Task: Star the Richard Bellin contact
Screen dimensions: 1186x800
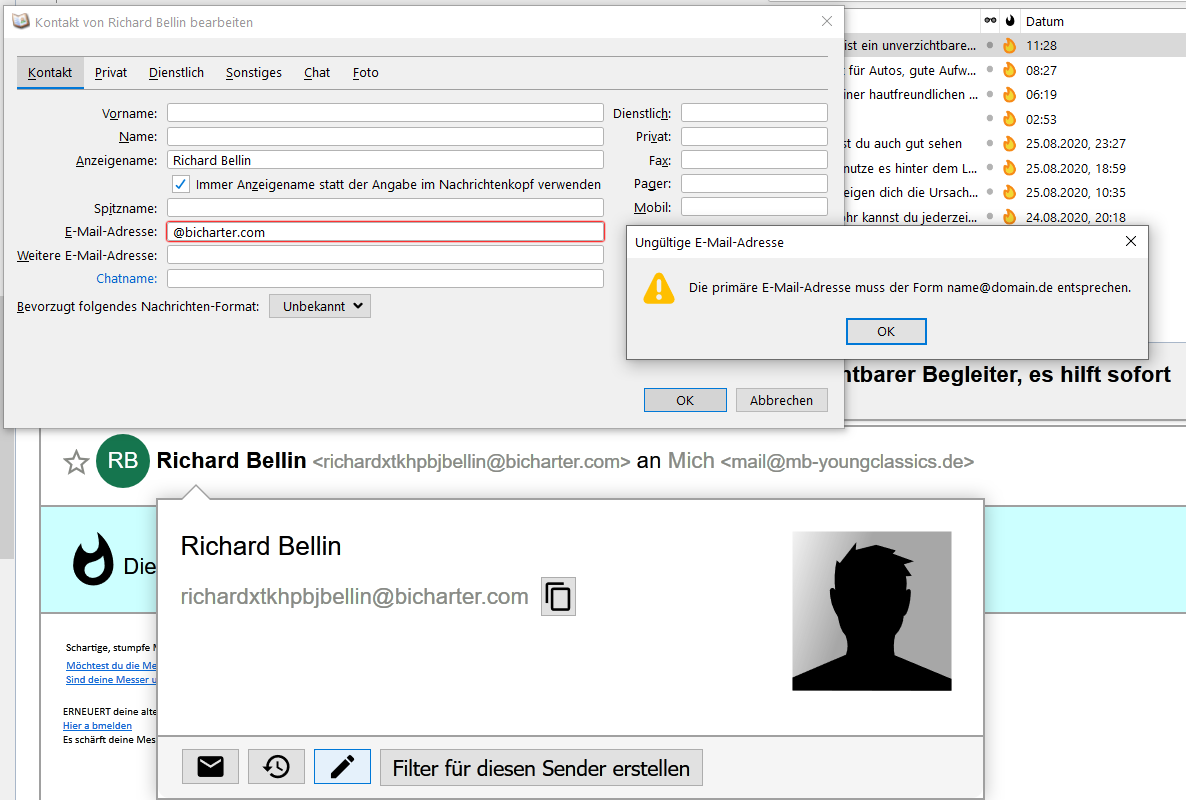Action: [x=76, y=461]
